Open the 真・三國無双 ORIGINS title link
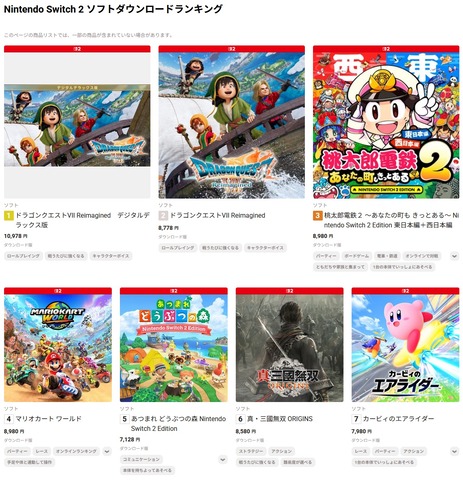This screenshot has height=480, width=463. click(x=280, y=419)
